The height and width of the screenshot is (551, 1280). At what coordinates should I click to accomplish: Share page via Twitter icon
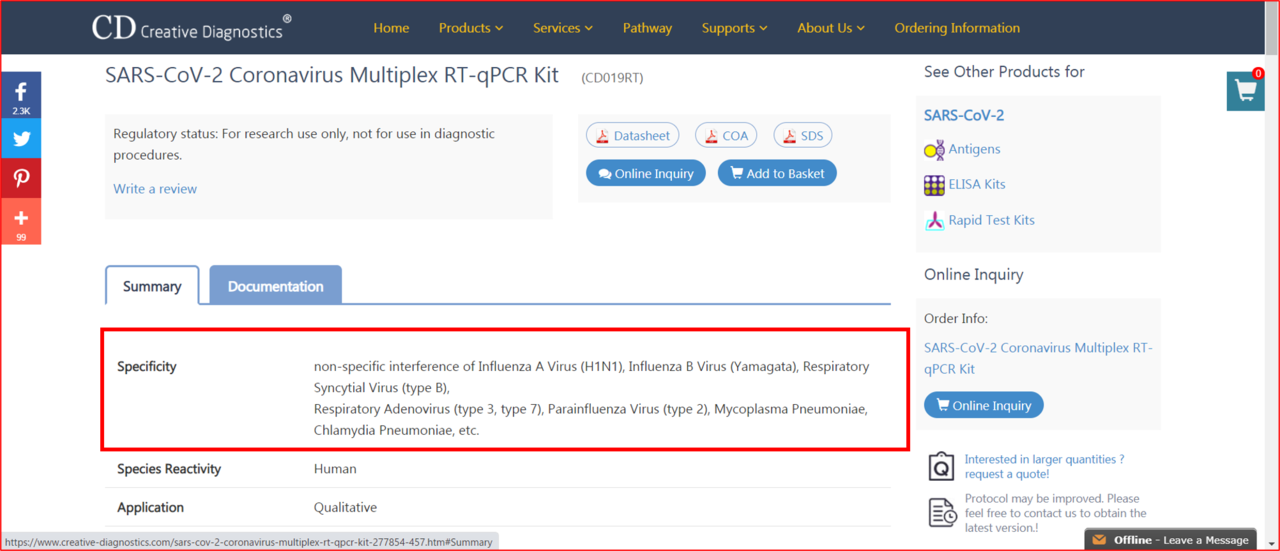[21, 139]
